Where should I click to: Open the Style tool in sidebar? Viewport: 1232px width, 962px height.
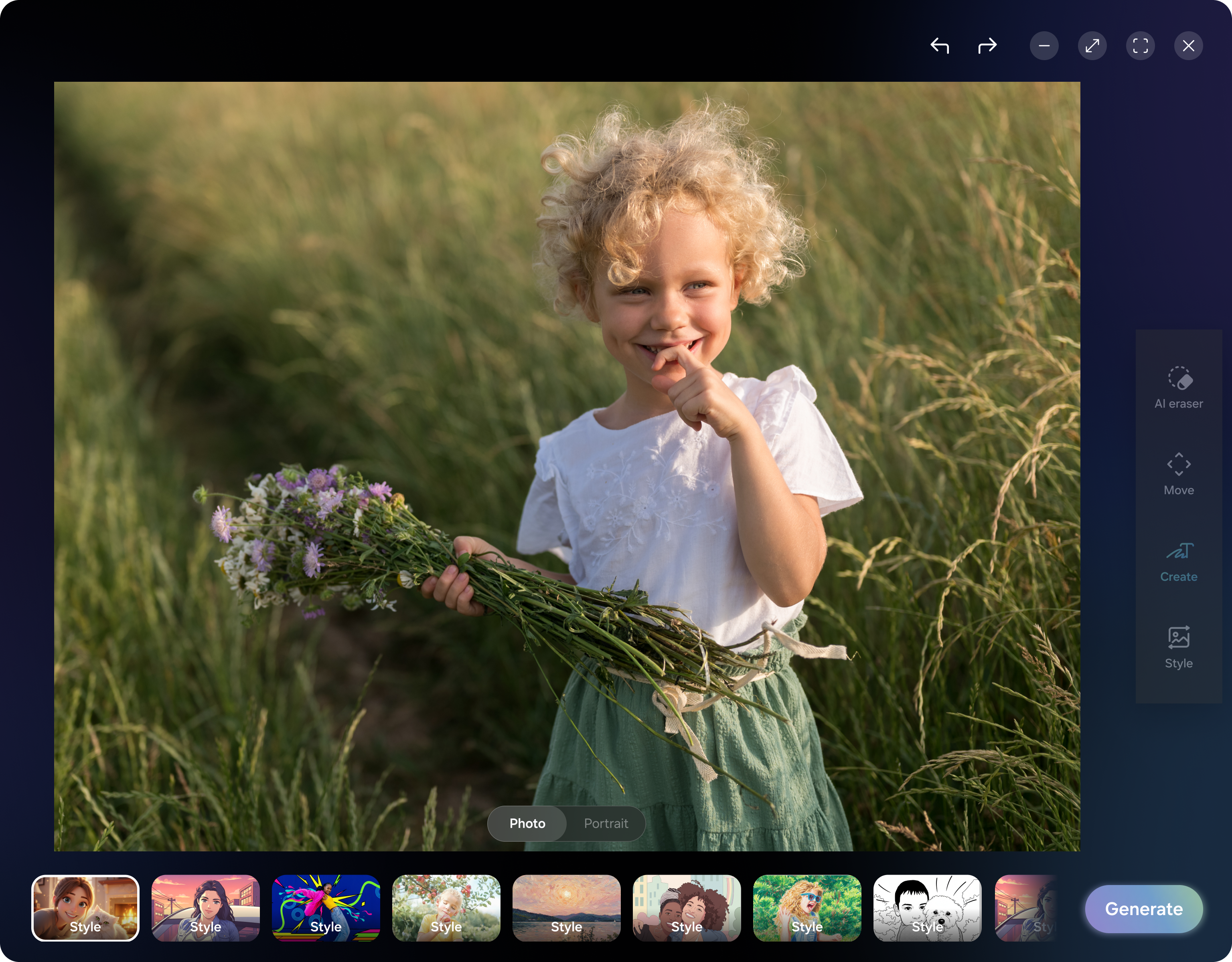1178,647
